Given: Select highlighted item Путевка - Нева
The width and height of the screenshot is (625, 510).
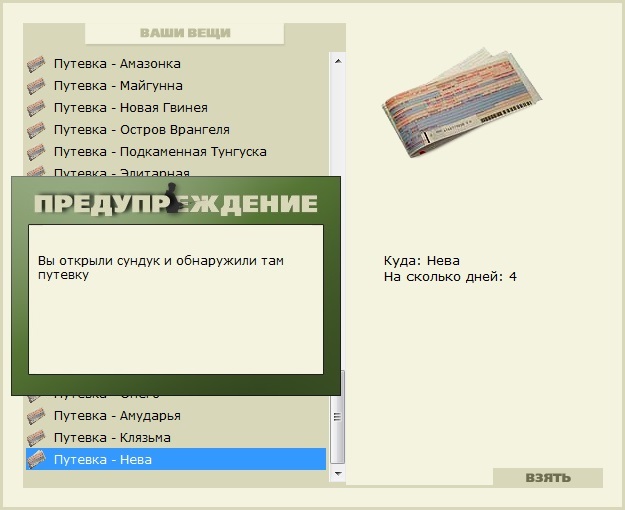Looking at the screenshot, I should pyautogui.click(x=176, y=459).
